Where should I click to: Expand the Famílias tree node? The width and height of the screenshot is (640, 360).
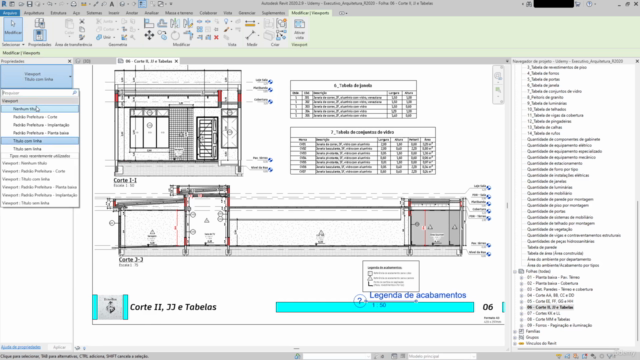(x=515, y=331)
